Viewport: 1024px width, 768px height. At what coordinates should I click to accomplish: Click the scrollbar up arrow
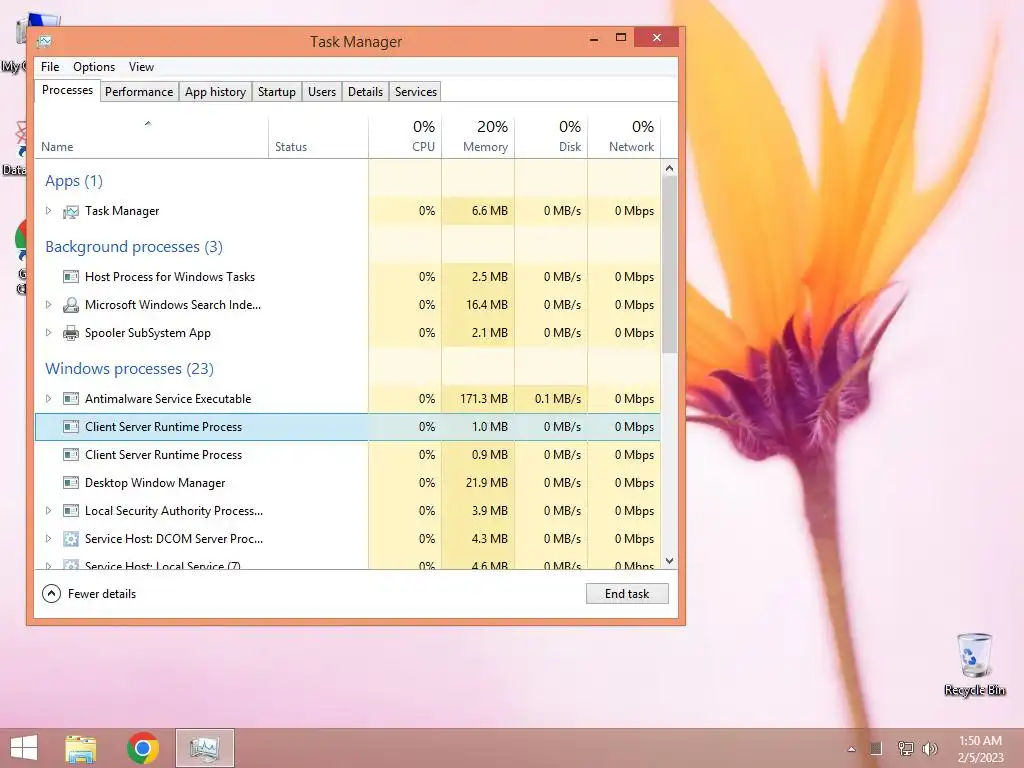click(x=669, y=168)
